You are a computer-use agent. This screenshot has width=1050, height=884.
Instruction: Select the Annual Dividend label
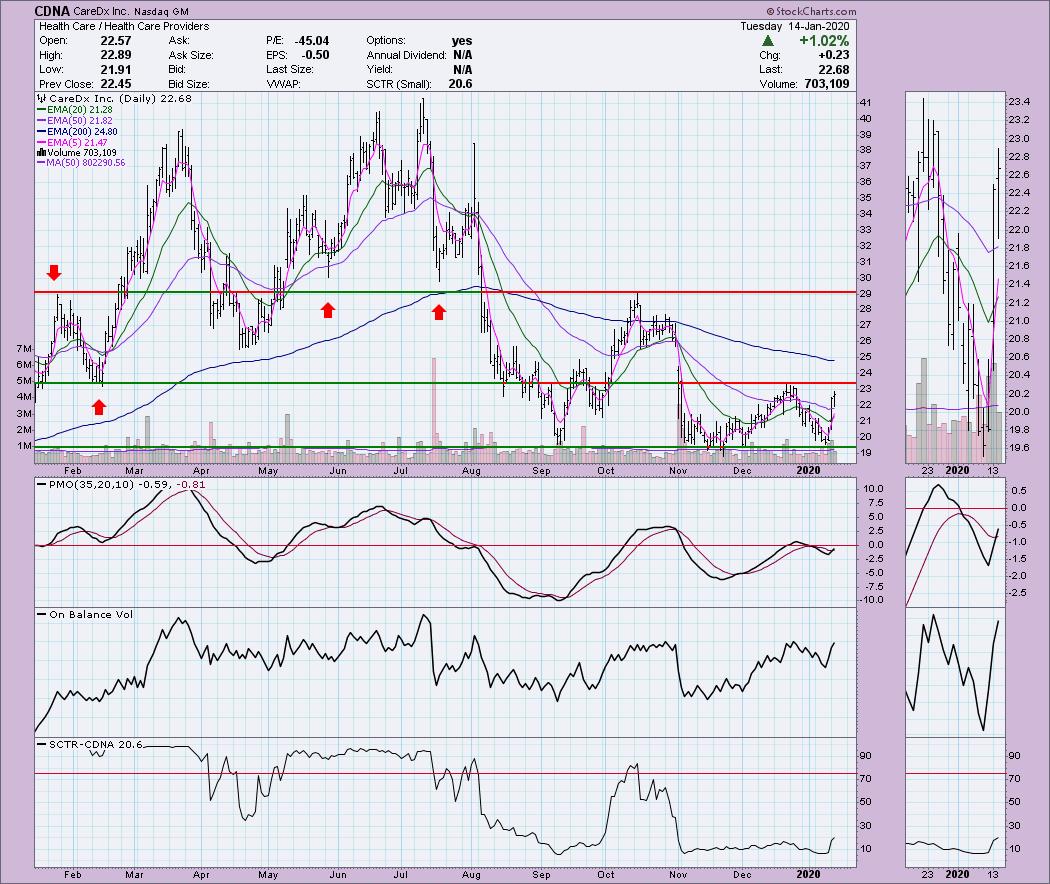tap(406, 55)
